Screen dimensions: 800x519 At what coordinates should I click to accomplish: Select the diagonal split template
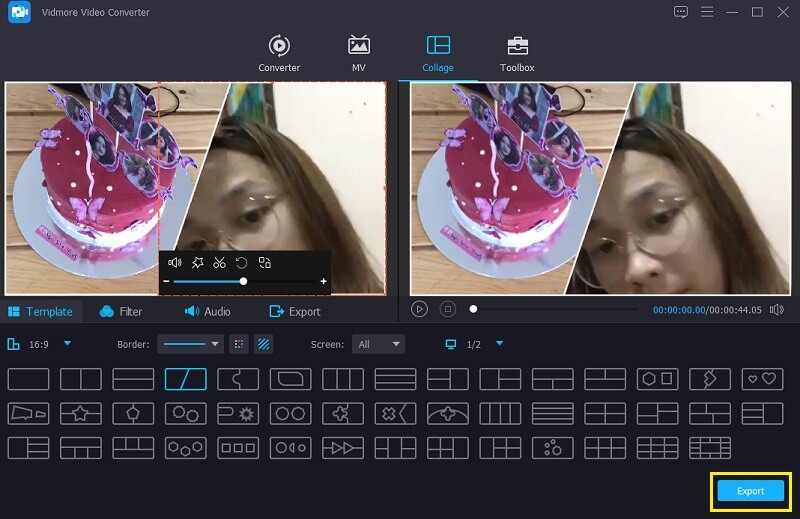[x=186, y=379]
